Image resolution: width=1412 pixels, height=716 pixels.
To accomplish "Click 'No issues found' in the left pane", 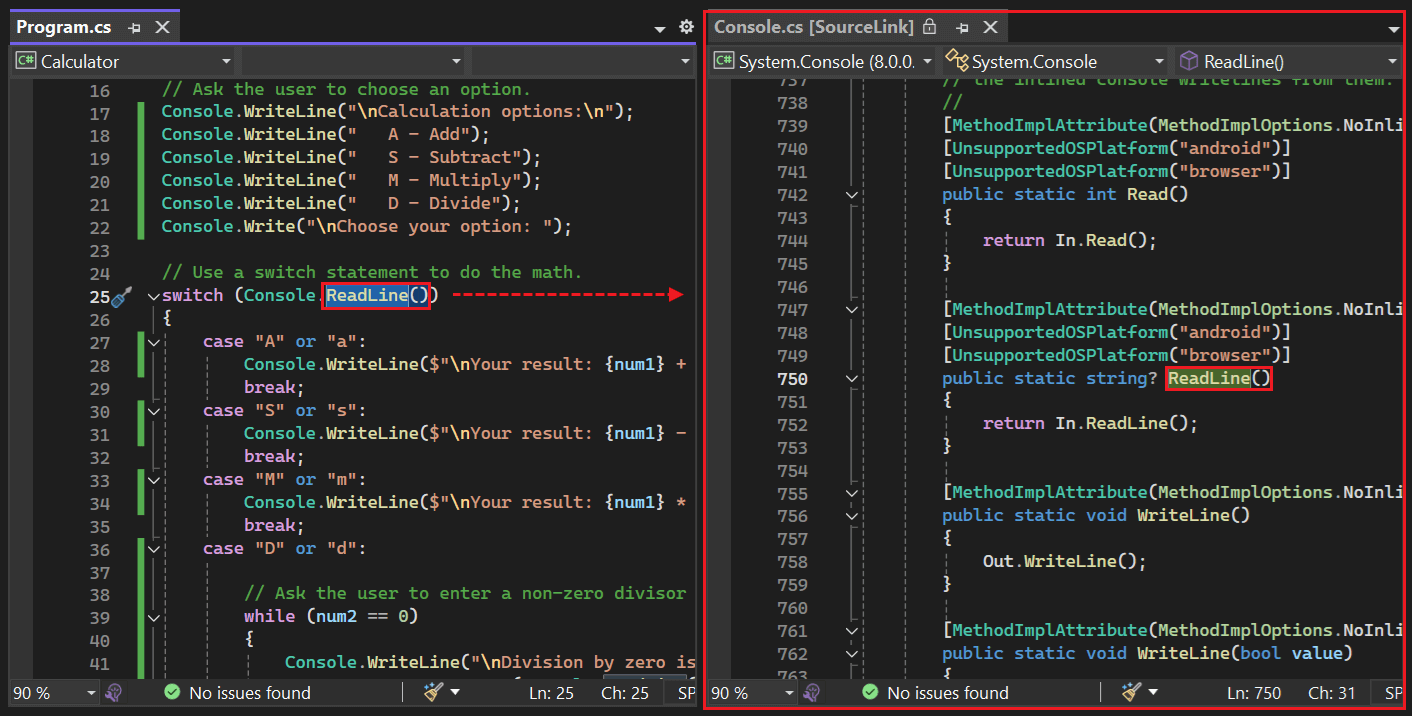I will [249, 692].
